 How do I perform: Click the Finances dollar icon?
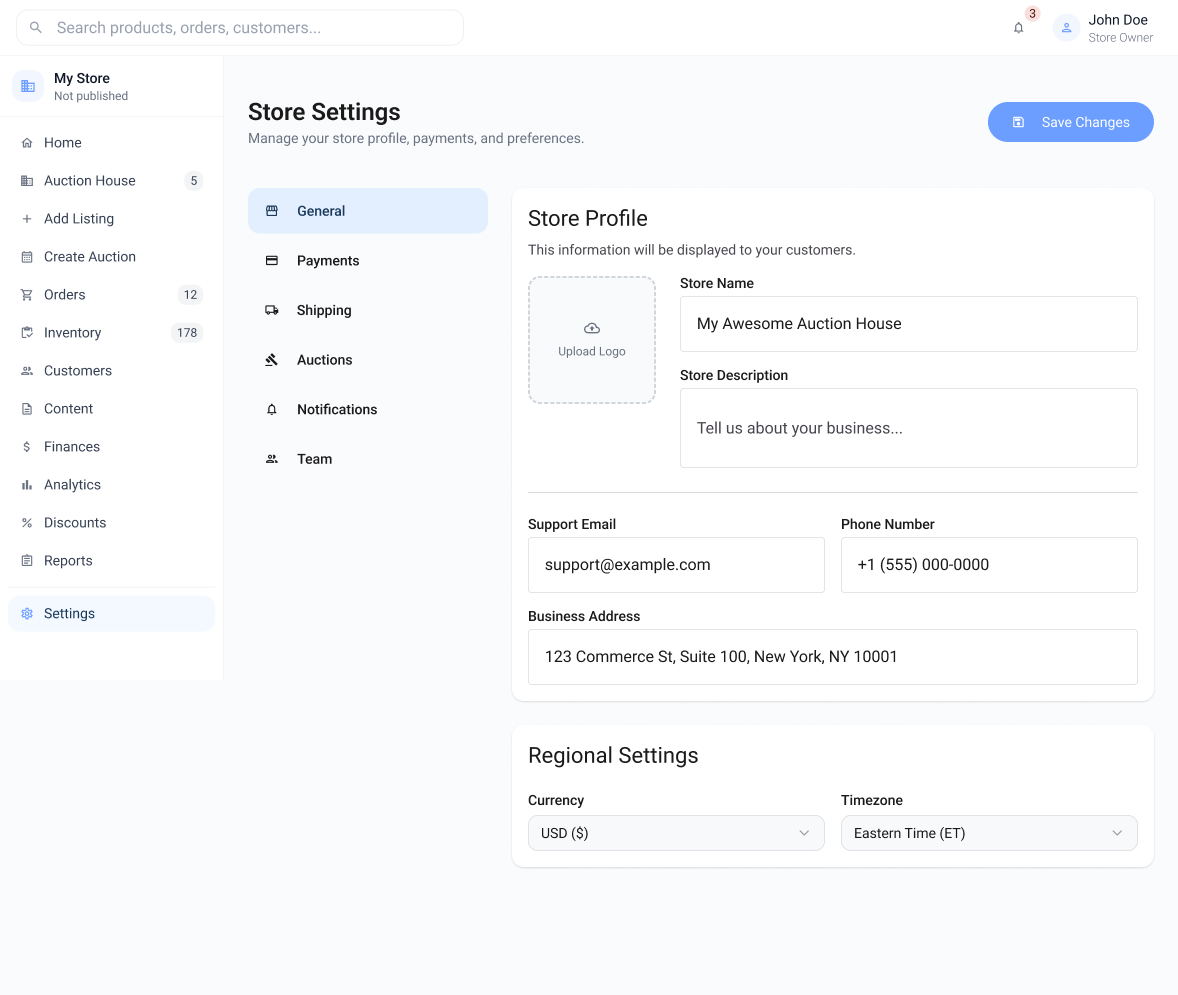click(27, 447)
